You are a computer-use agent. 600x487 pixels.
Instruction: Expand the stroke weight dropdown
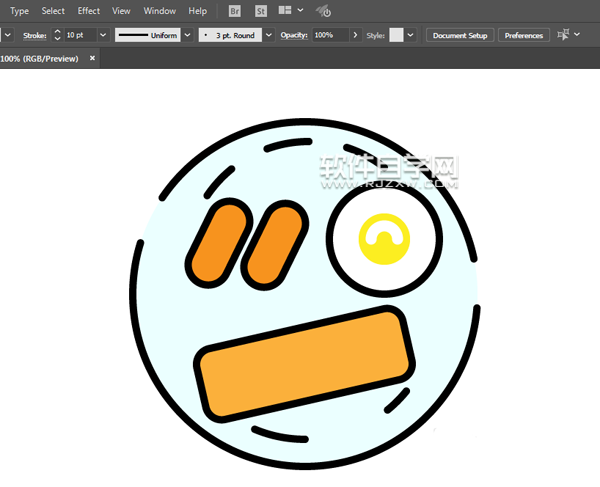point(103,35)
